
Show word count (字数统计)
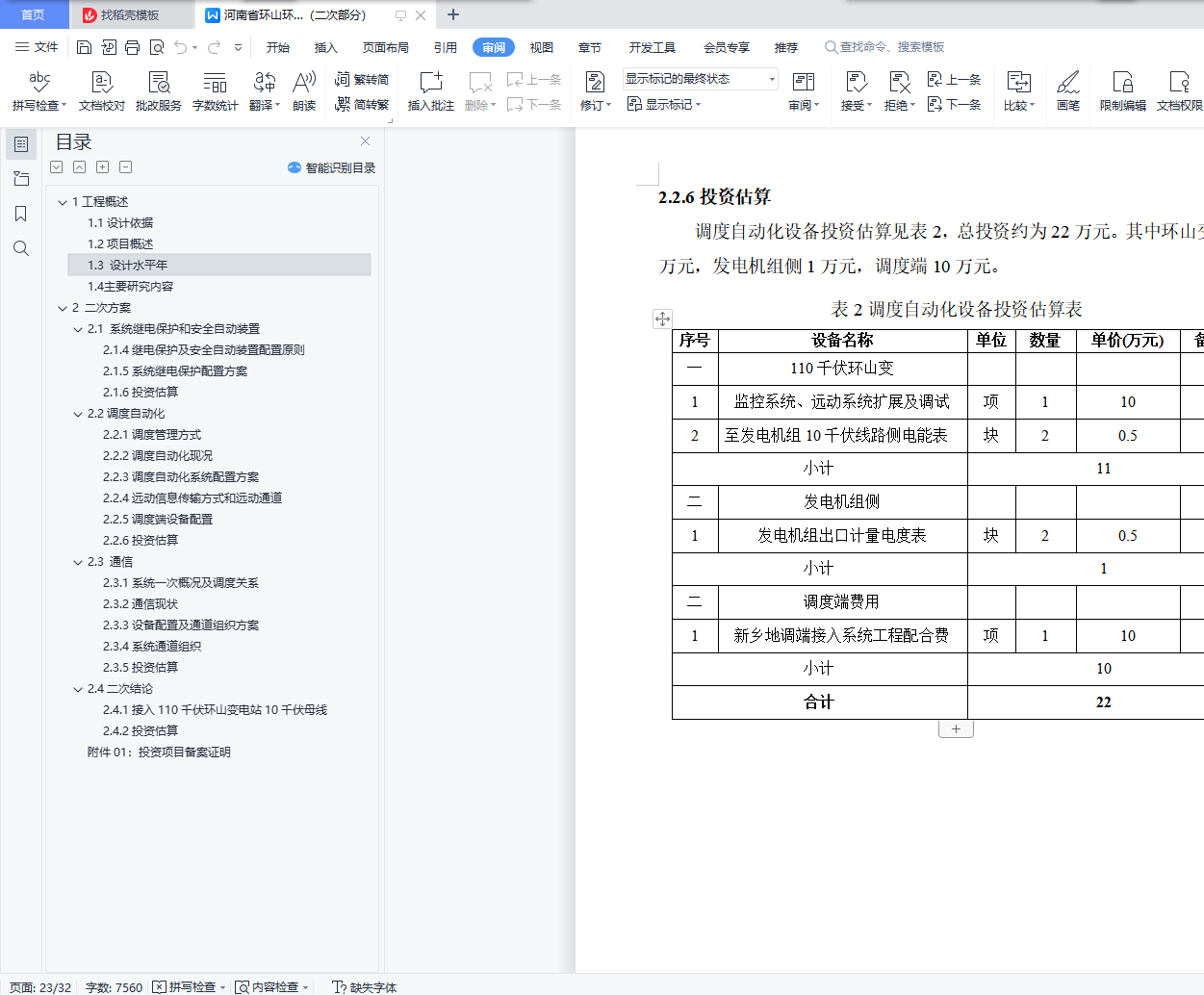(215, 91)
